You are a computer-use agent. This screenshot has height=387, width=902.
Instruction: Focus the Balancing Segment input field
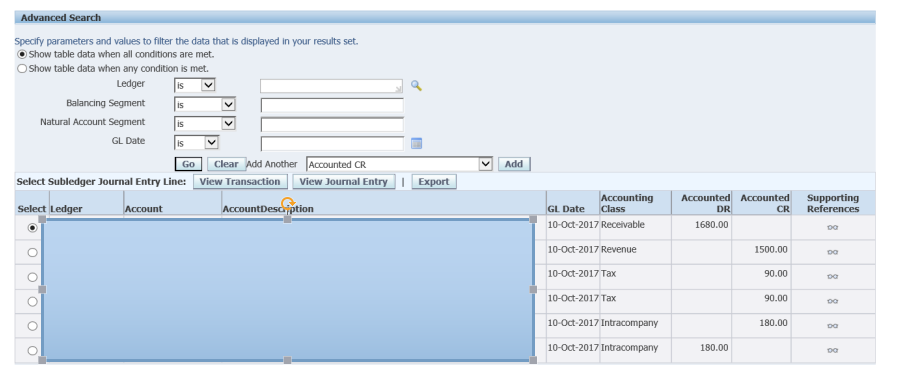click(332, 105)
